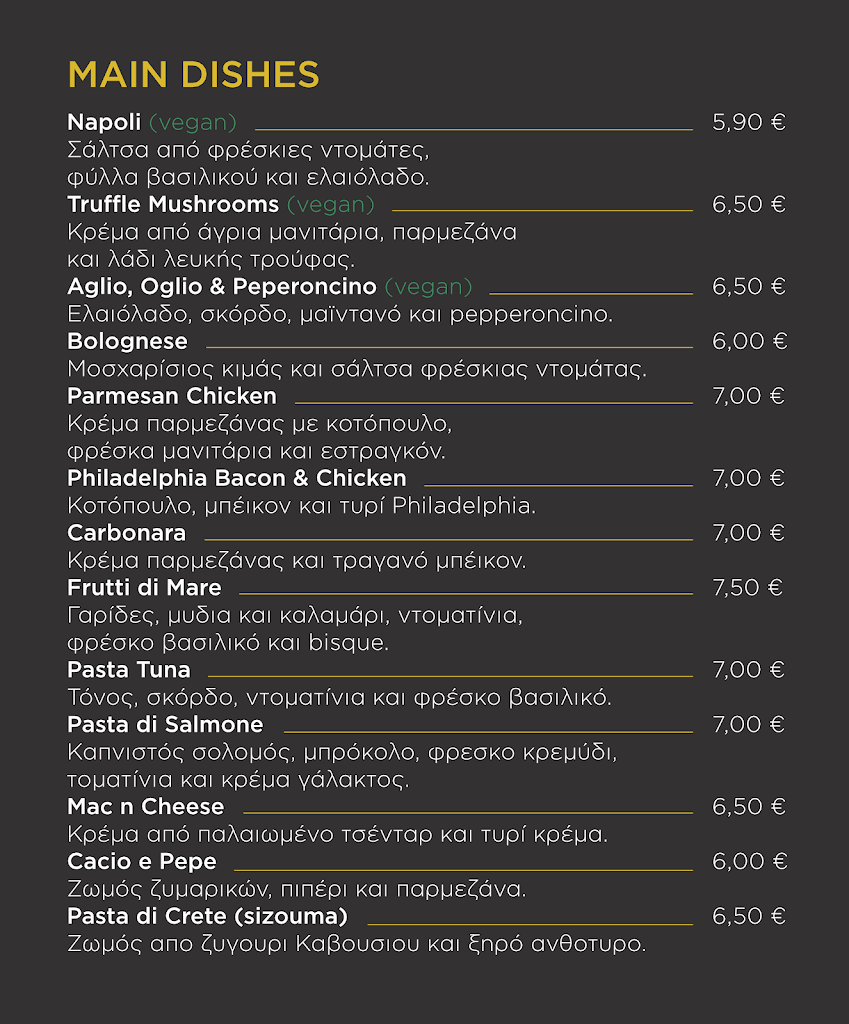Click the Frutti di Mare title
Screen dimensions: 849x1024
[144, 588]
